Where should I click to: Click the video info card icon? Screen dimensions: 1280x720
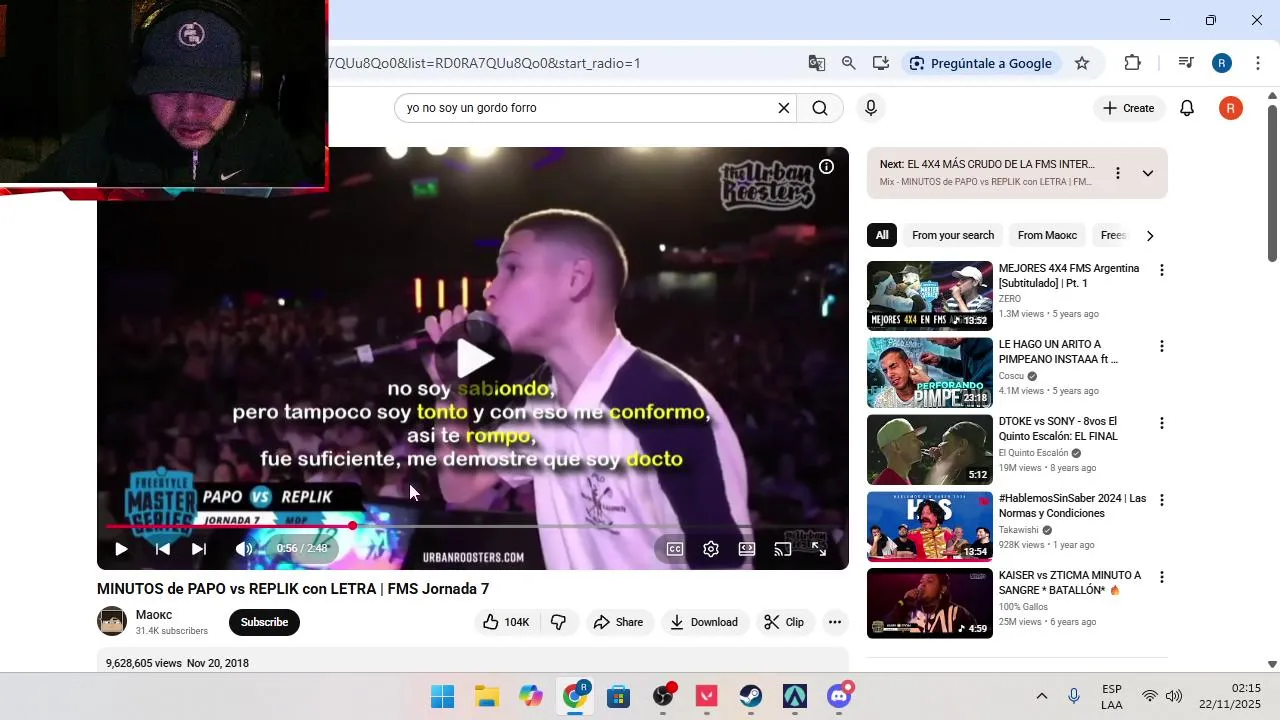[826, 167]
